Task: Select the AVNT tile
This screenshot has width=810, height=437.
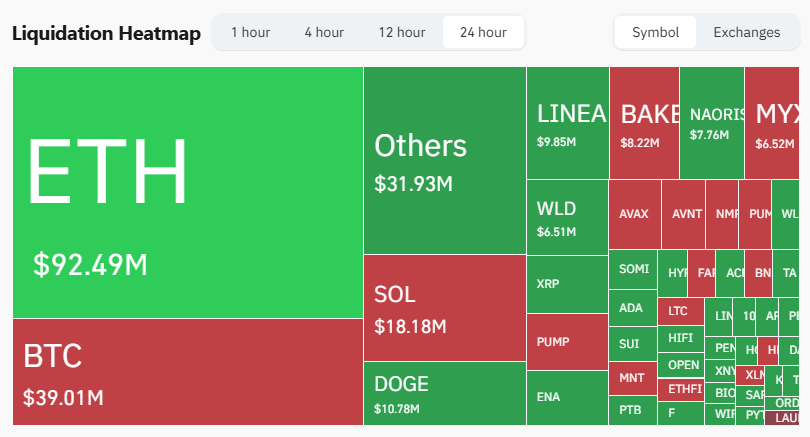Action: click(683, 214)
